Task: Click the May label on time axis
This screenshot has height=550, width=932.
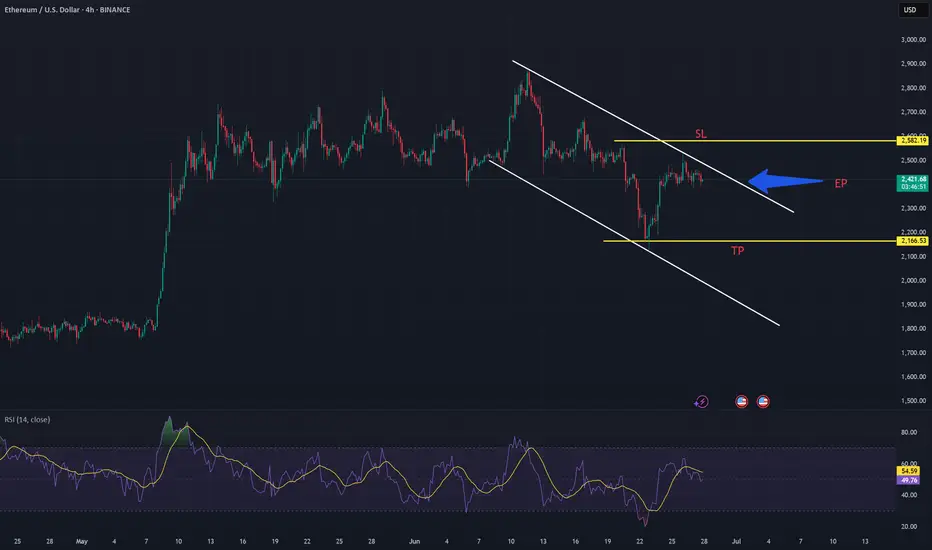Action: click(81, 542)
